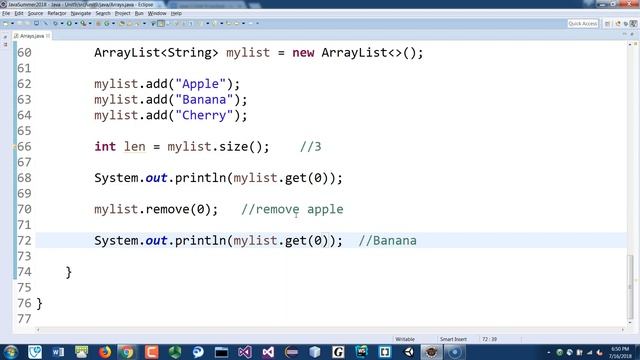640x360 pixels.
Task: Open the Edit menu
Action: [19, 13]
